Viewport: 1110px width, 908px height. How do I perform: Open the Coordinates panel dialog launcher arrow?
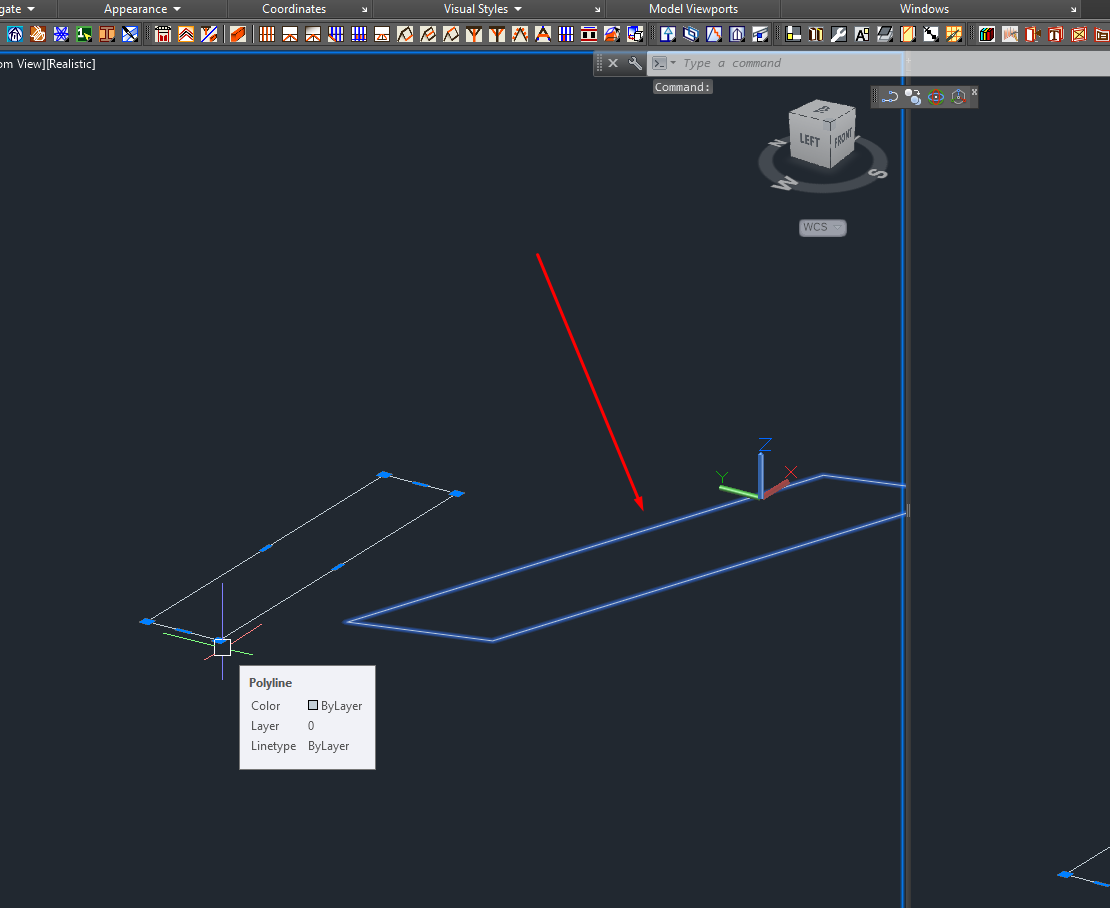[365, 10]
